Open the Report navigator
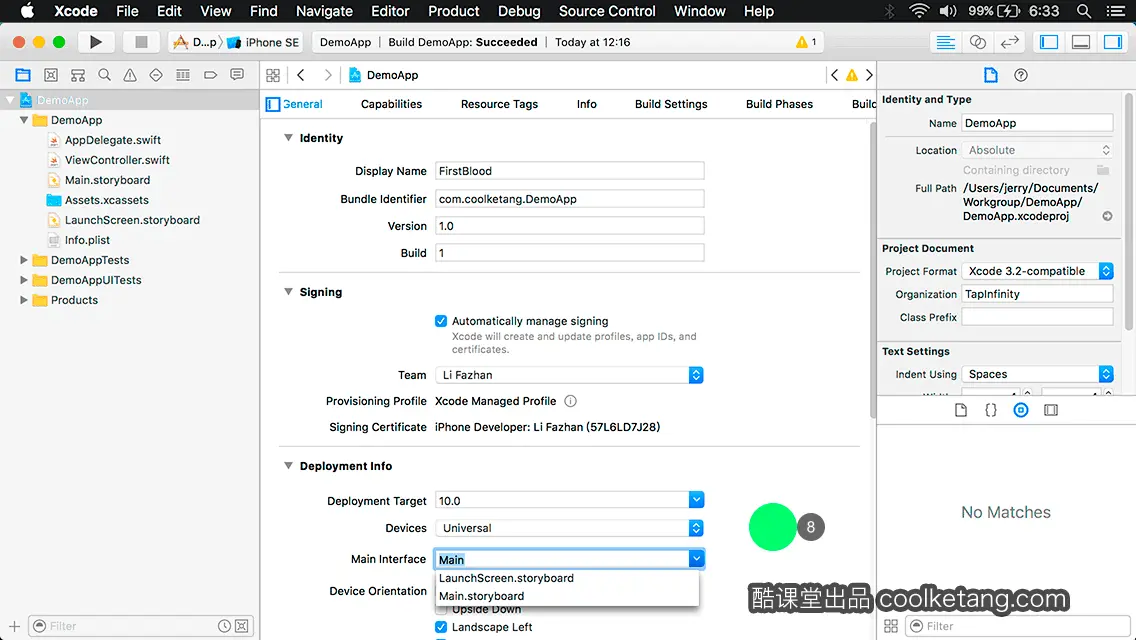The image size is (1136, 640). tap(237, 75)
